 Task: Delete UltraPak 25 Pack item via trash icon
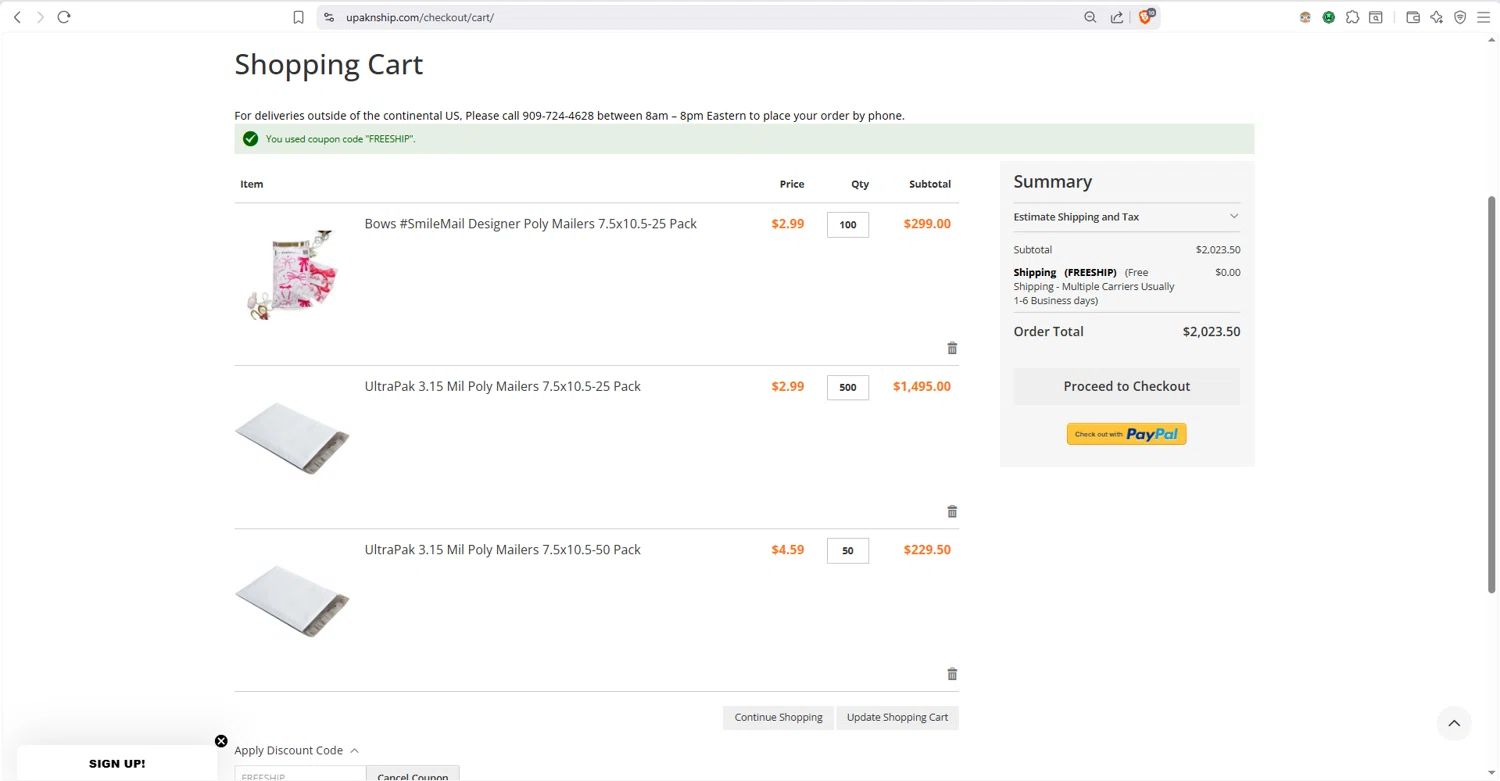[x=952, y=511]
